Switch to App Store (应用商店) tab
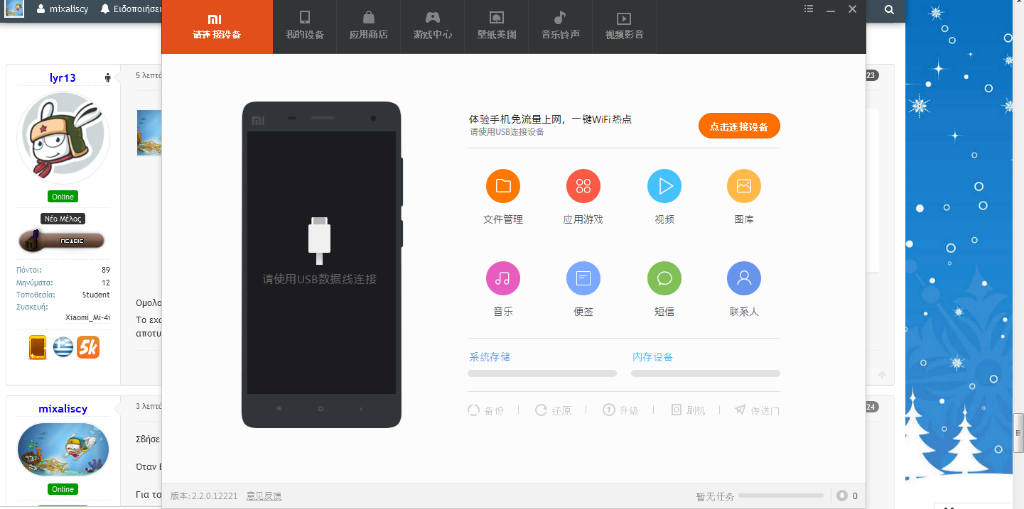Viewport: 1024px width, 509px height. [x=368, y=26]
